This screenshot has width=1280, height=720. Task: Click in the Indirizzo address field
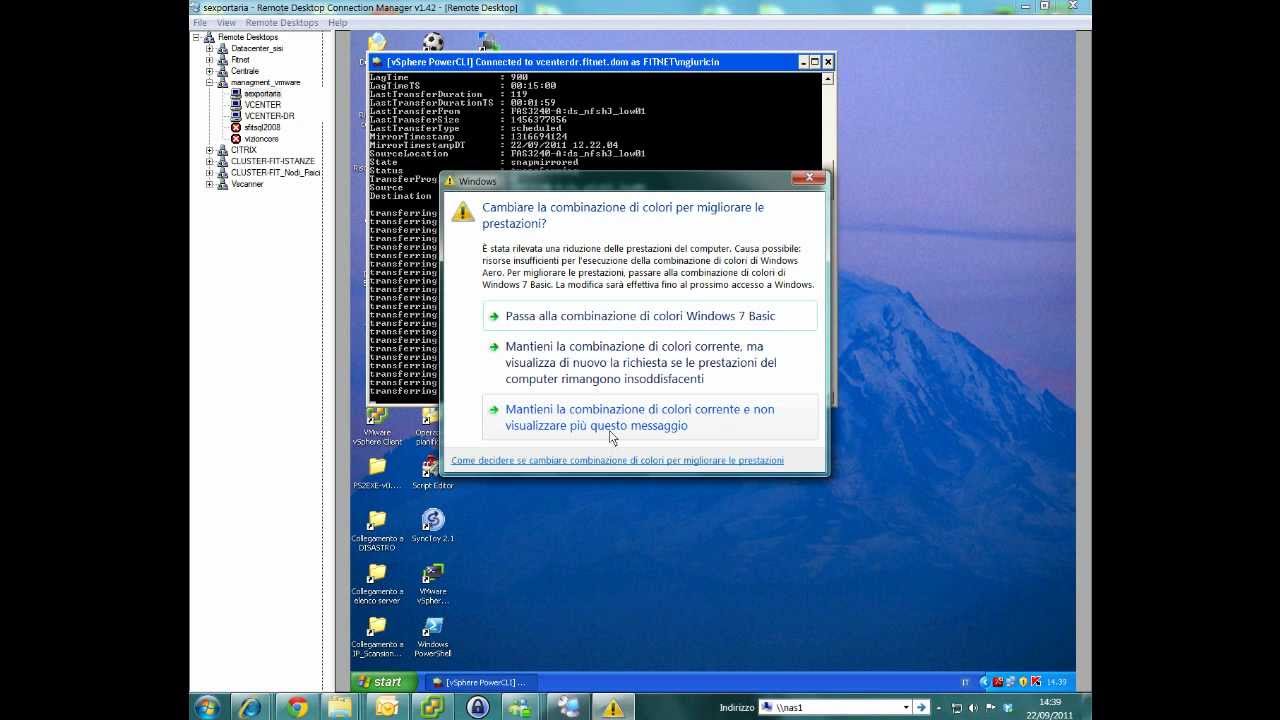(x=835, y=707)
